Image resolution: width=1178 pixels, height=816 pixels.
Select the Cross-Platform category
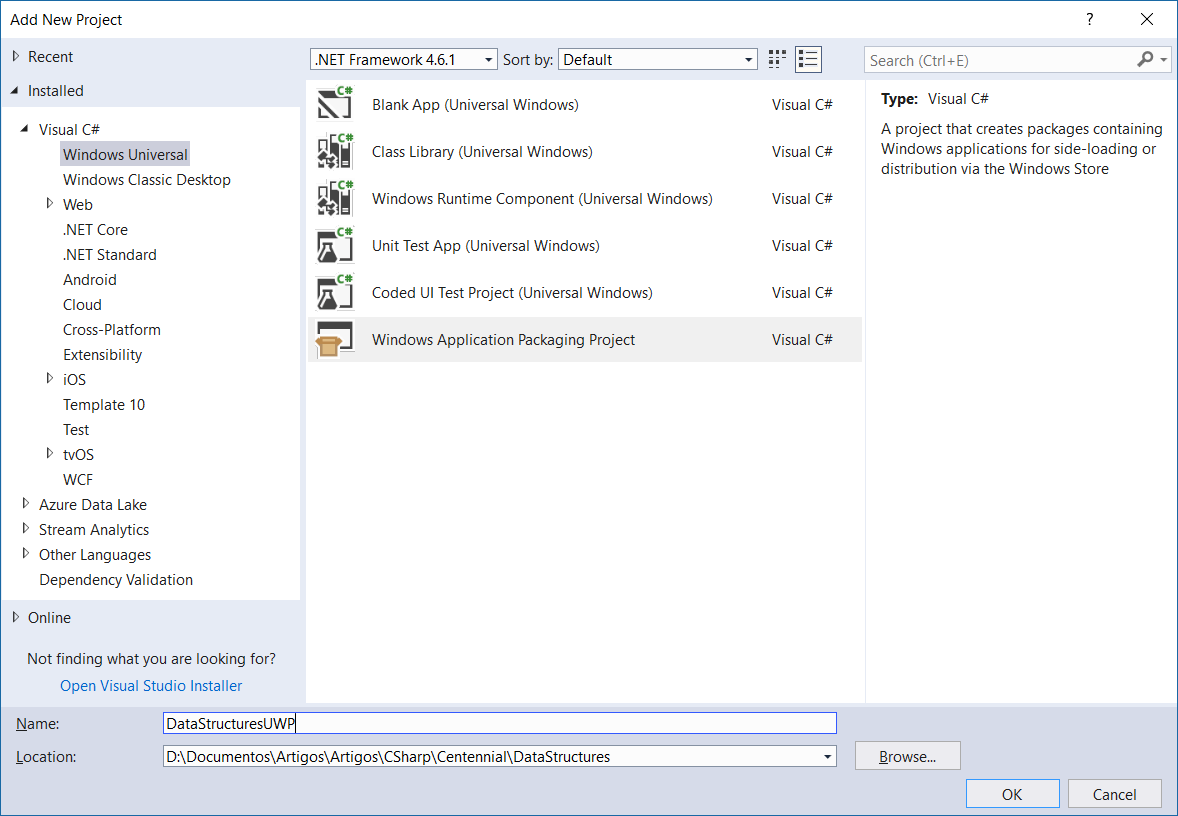click(x=111, y=329)
